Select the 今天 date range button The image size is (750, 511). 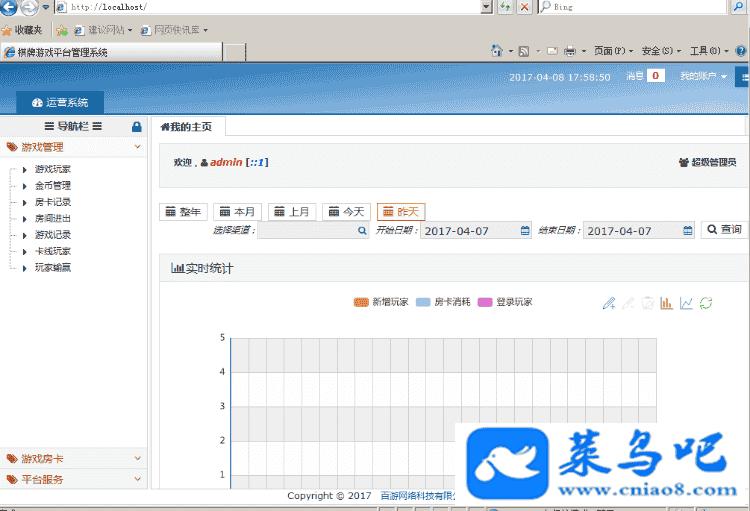[x=346, y=212]
